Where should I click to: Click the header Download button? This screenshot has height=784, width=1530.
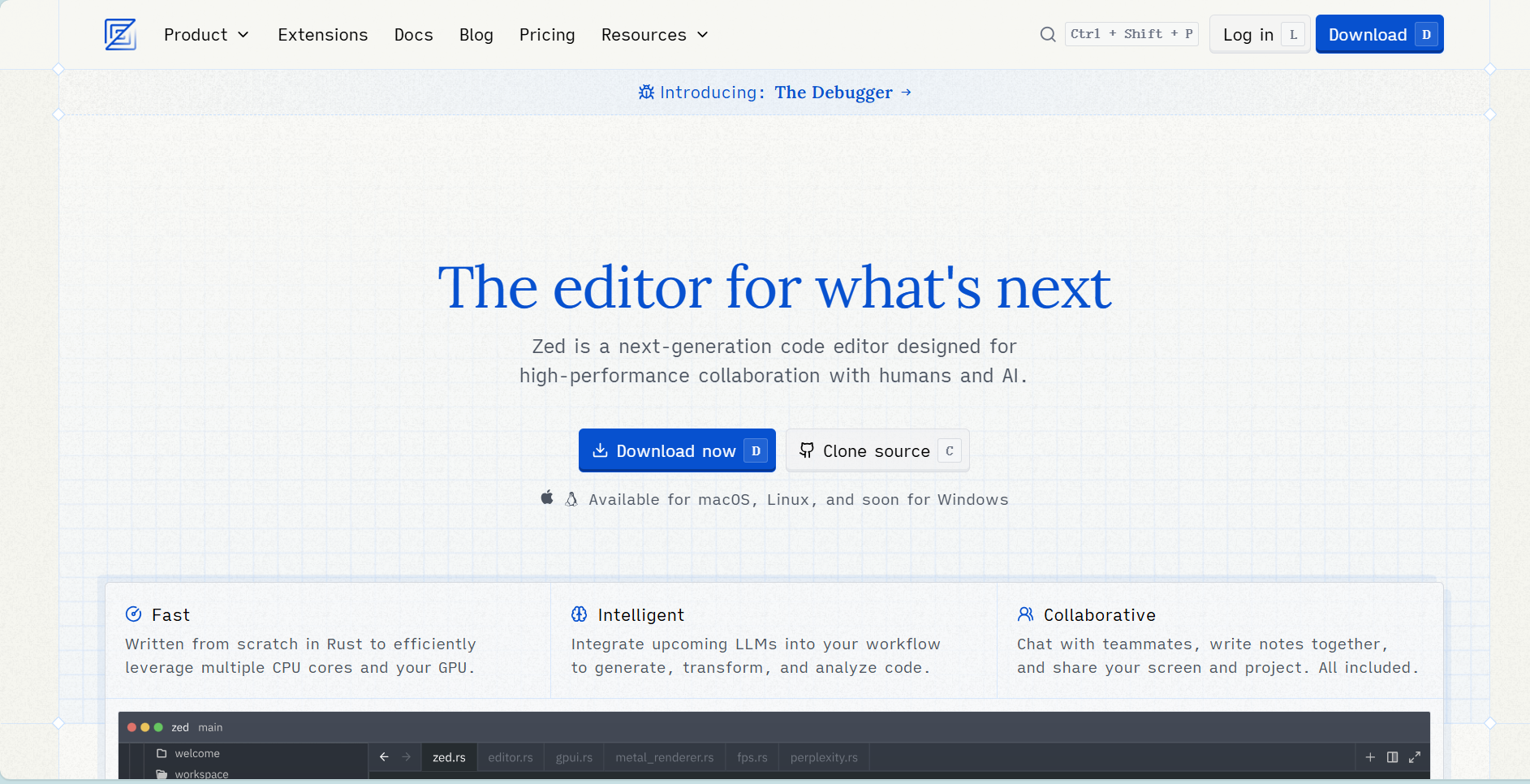click(1379, 34)
